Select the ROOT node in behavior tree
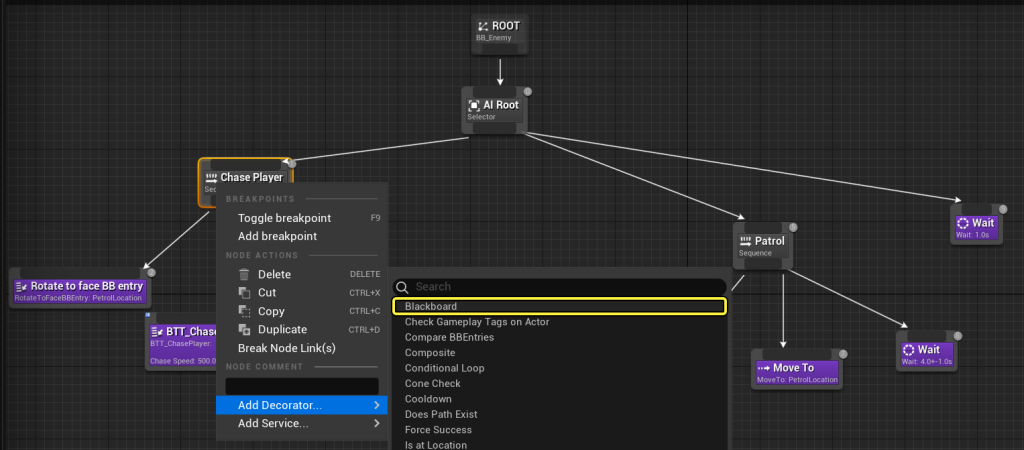This screenshot has height=450, width=1024. click(499, 31)
